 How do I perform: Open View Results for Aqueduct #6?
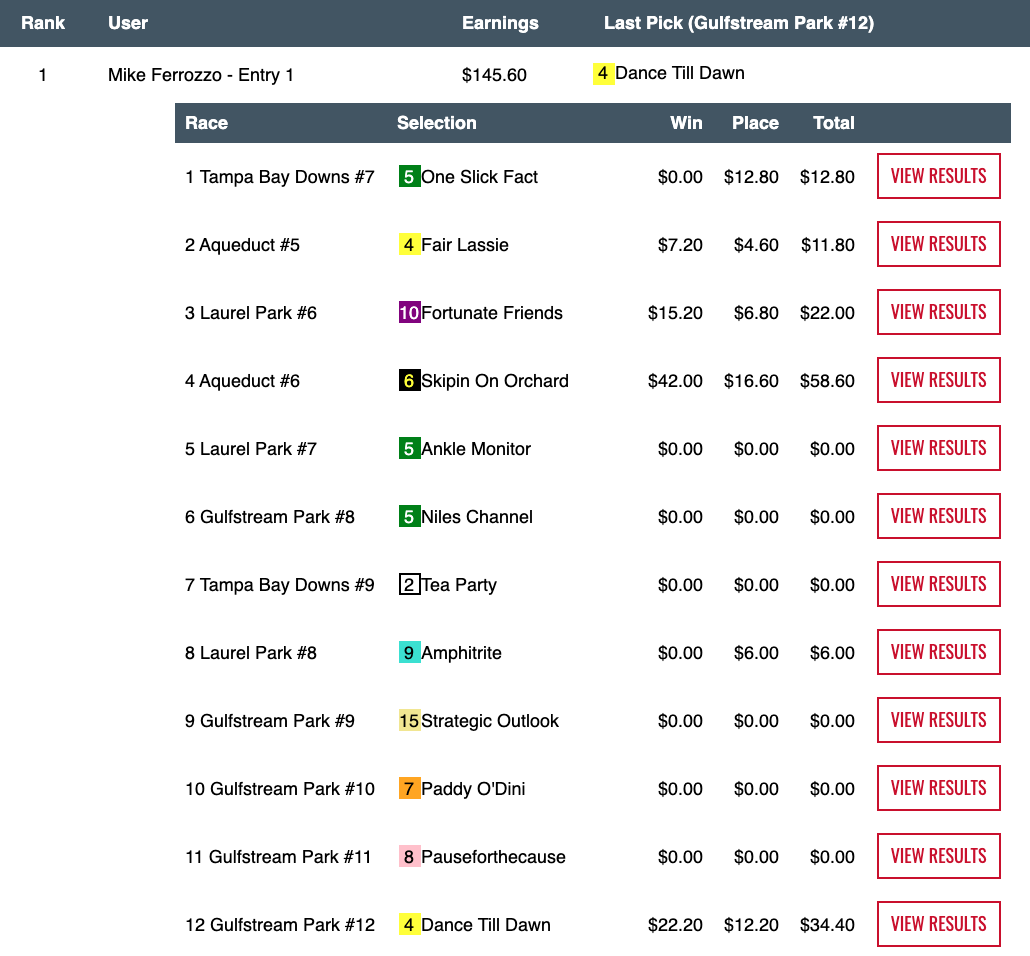pos(938,380)
